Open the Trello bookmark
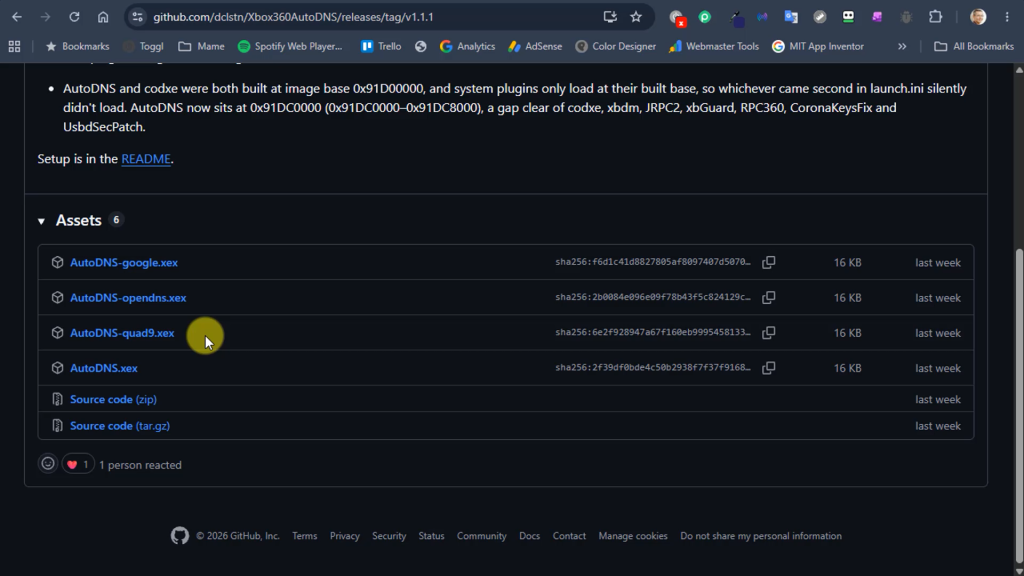This screenshot has height=576, width=1024. pos(381,46)
